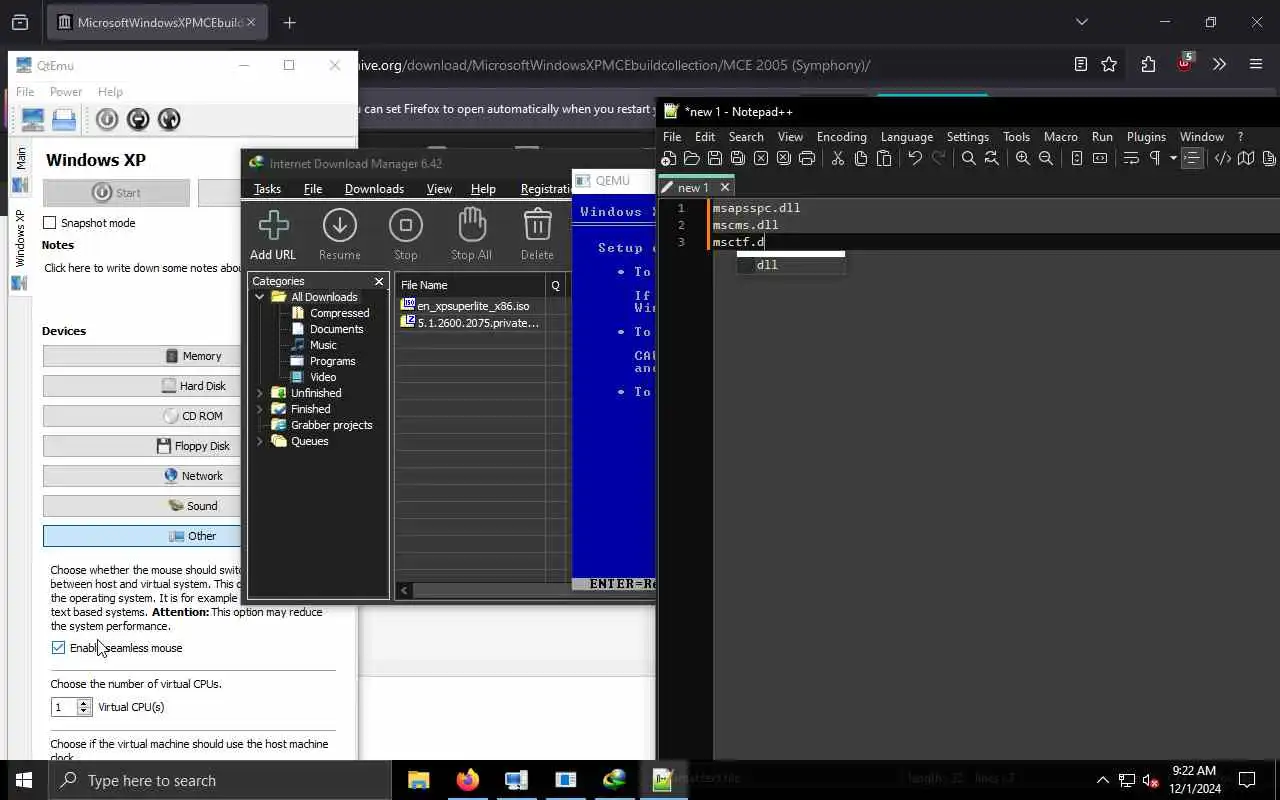Click the Cut scissors icon in Notepad++
This screenshot has width=1280, height=800.
coord(838,158)
